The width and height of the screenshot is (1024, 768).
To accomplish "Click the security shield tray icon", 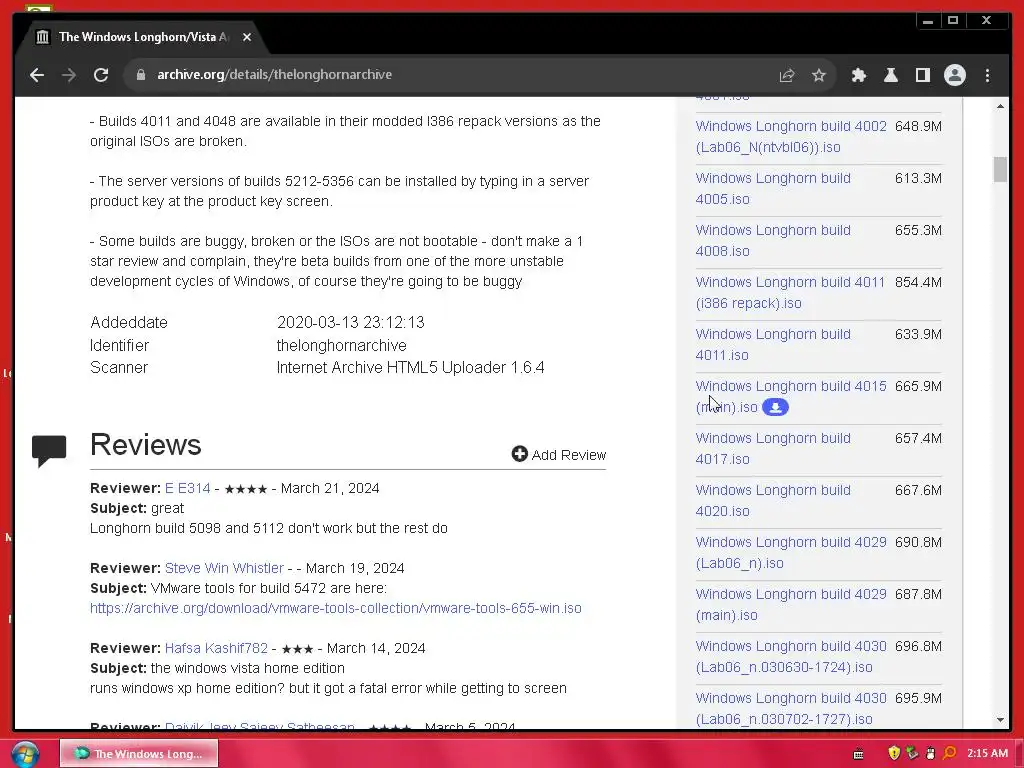I will [894, 753].
